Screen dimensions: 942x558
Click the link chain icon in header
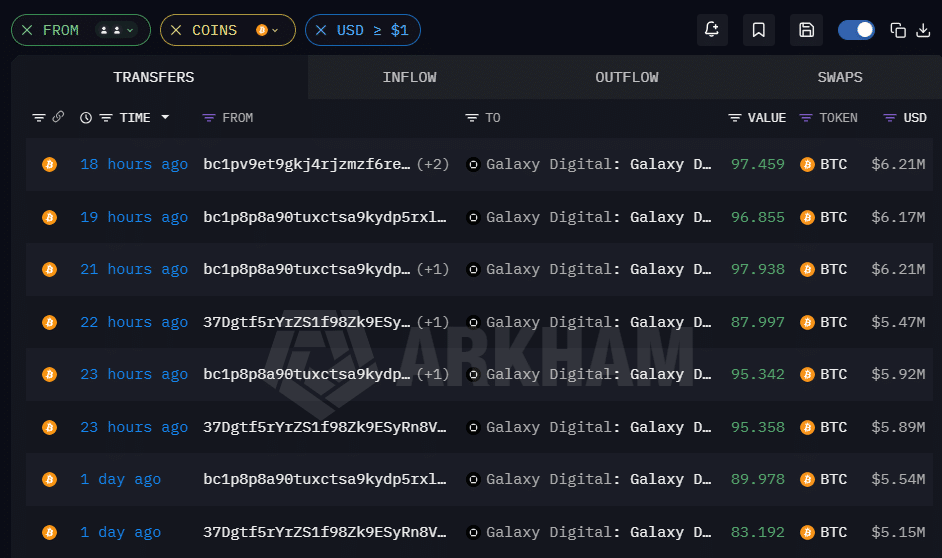coord(58,117)
